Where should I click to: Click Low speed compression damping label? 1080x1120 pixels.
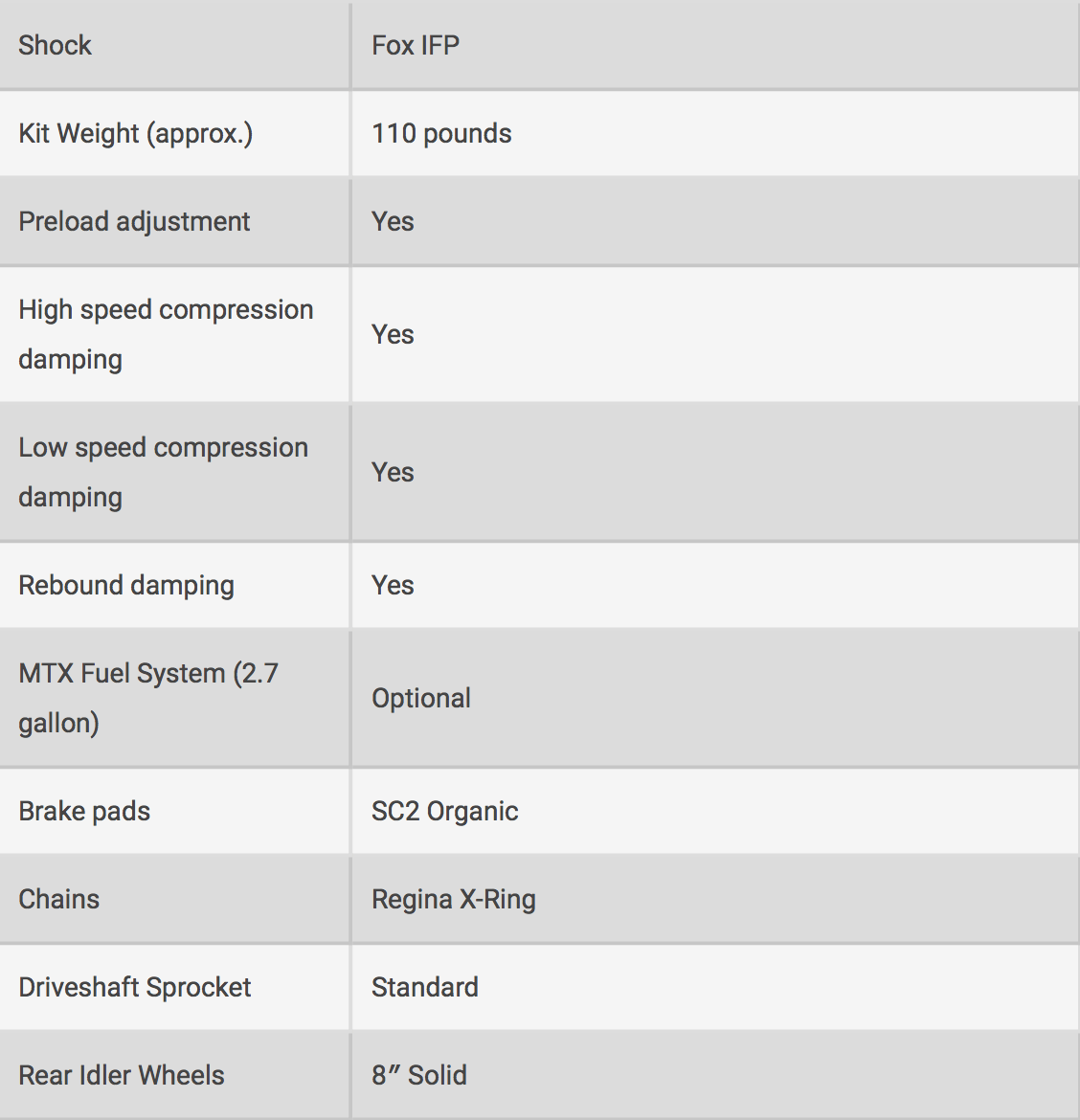[164, 472]
